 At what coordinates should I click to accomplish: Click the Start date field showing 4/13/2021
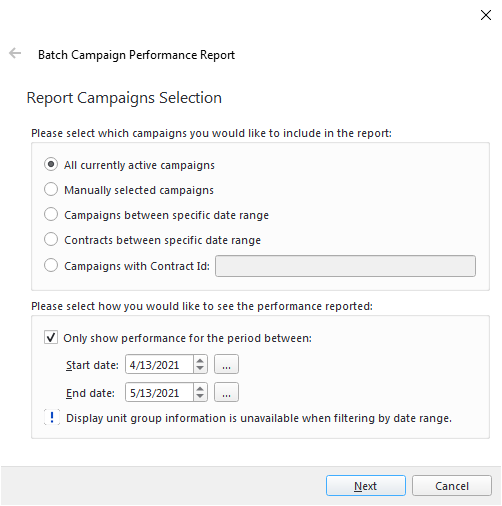coord(159,364)
